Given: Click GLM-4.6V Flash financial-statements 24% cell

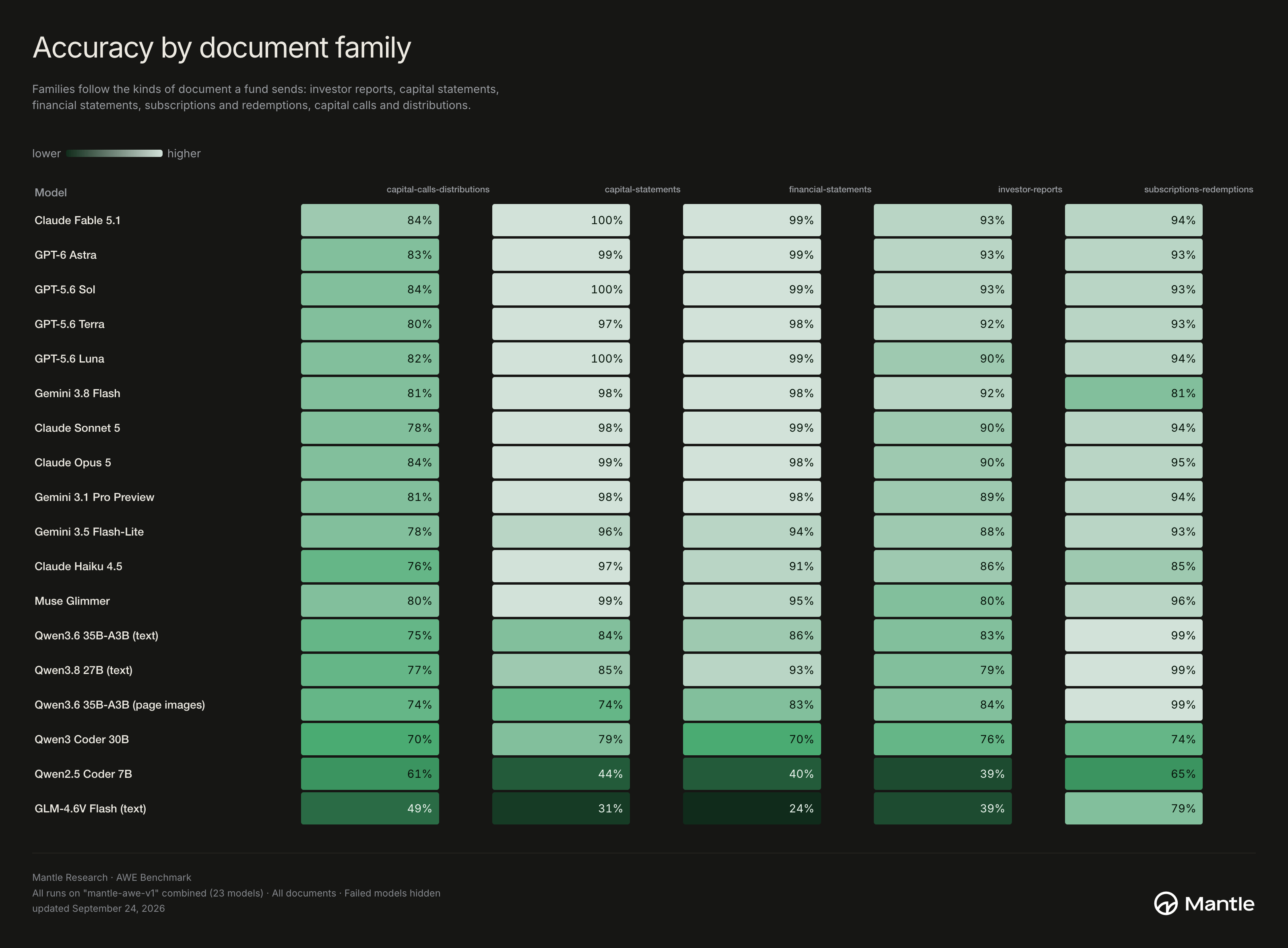Looking at the screenshot, I should (x=752, y=808).
